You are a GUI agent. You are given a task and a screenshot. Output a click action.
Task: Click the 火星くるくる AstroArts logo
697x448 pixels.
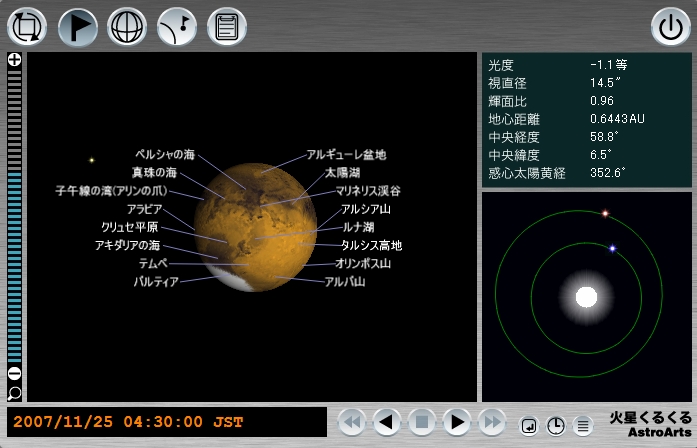651,424
